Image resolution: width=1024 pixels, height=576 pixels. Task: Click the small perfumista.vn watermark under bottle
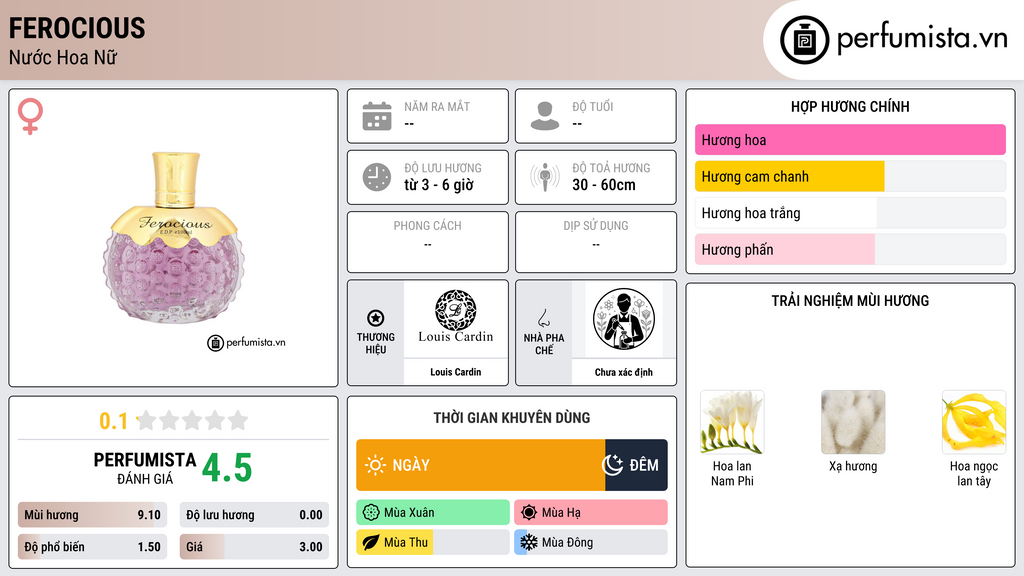(246, 342)
